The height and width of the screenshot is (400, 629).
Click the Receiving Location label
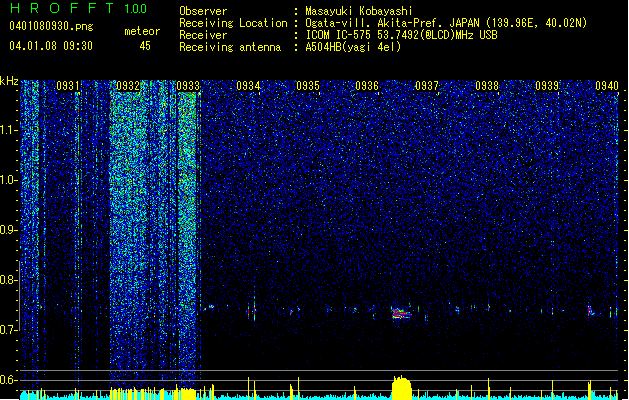(233, 23)
